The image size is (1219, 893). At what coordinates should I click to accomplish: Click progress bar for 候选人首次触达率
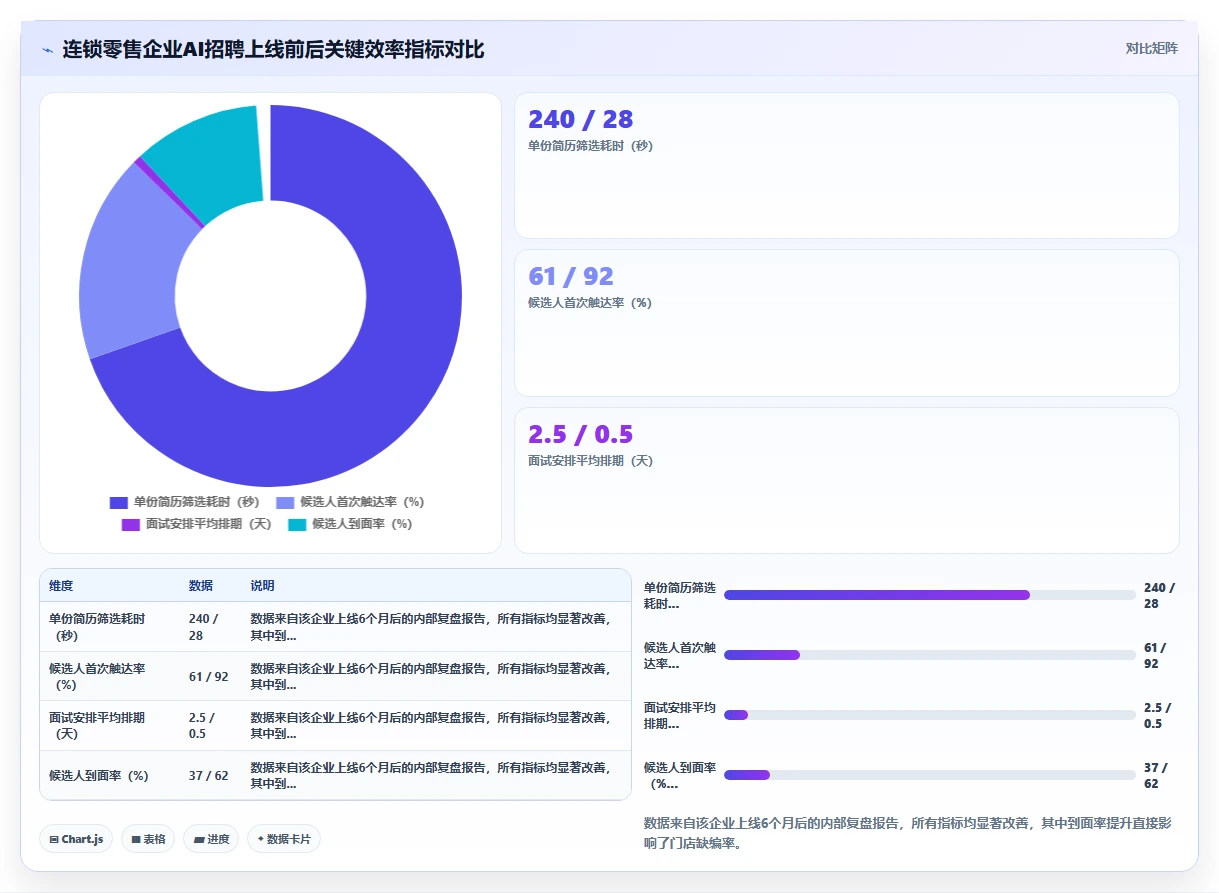pyautogui.click(x=929, y=655)
